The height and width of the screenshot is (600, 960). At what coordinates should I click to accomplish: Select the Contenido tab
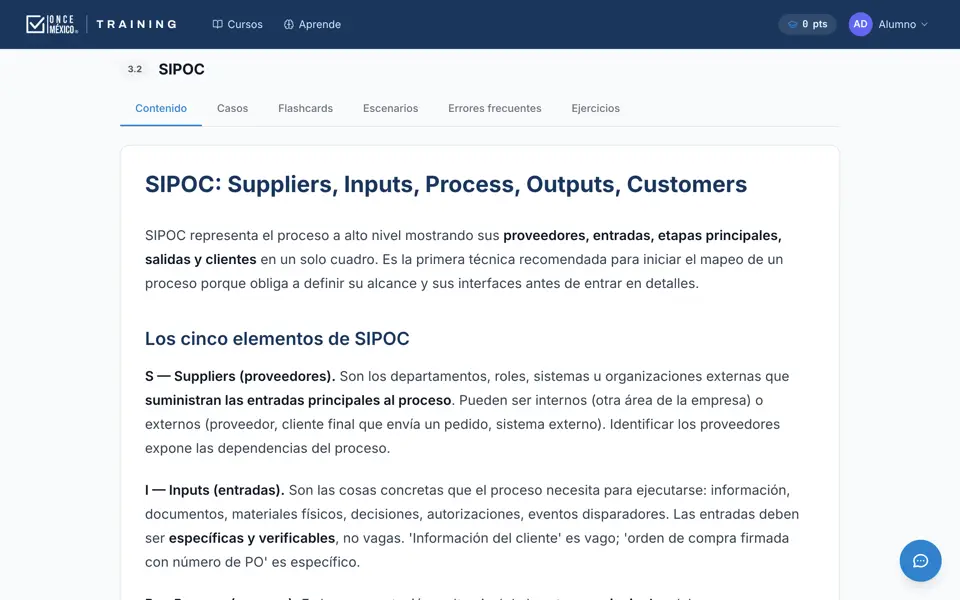point(161,108)
